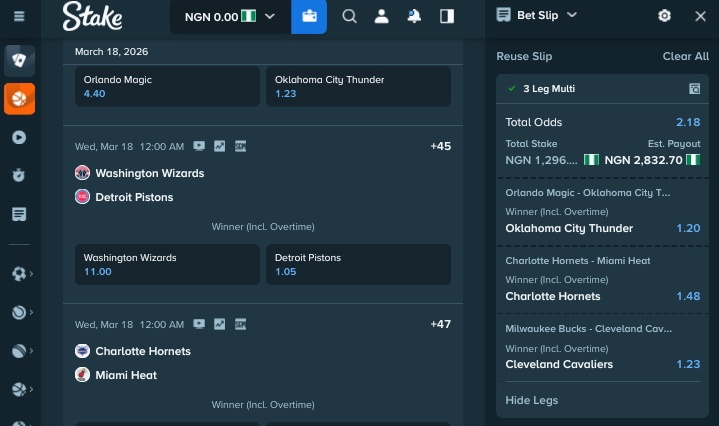
Task: Close the bet slip panel
Action: (x=700, y=17)
